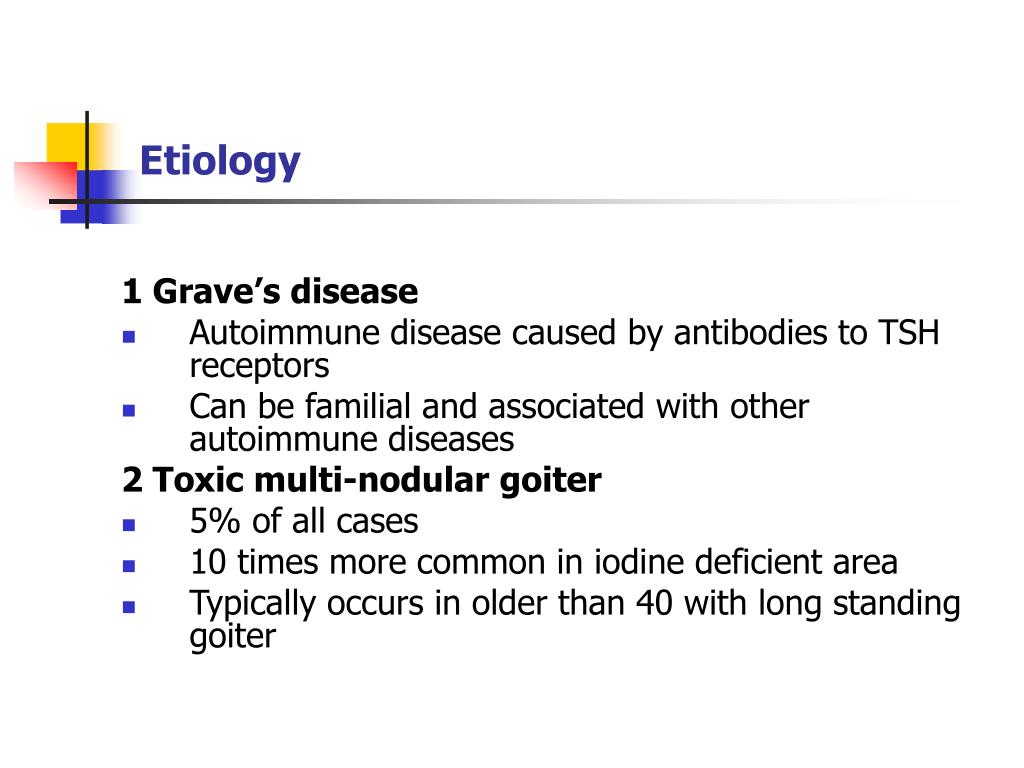Click the blue square in title graphic
This screenshot has height=768, width=1024.
[98, 197]
